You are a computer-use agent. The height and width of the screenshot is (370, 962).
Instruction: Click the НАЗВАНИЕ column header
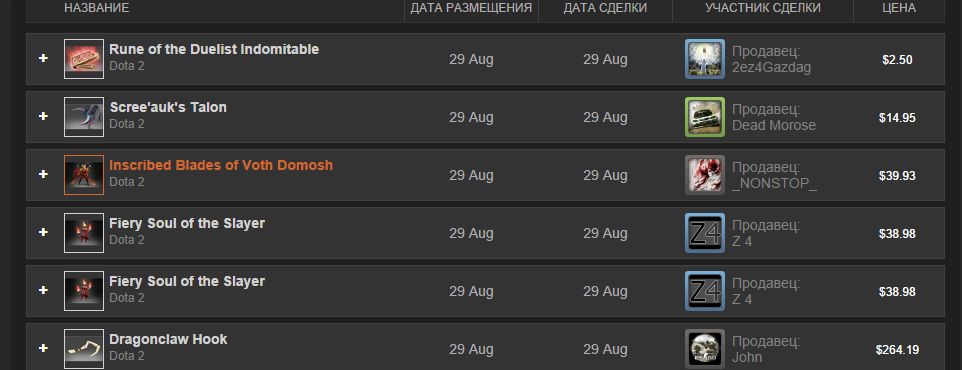pos(96,8)
